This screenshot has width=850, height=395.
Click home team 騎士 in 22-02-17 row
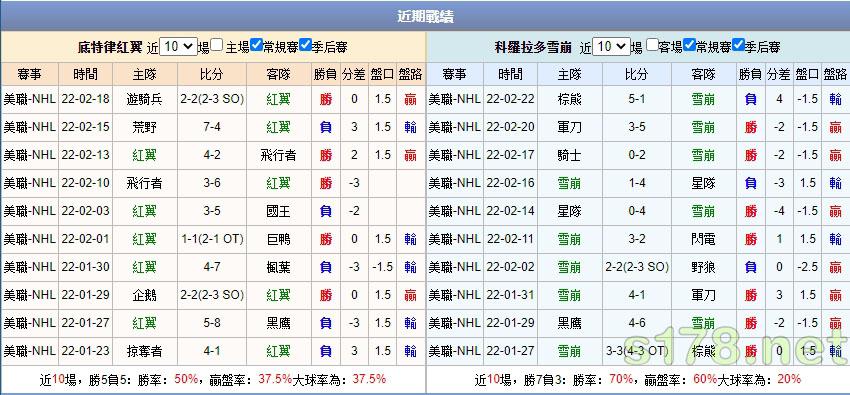coord(569,156)
